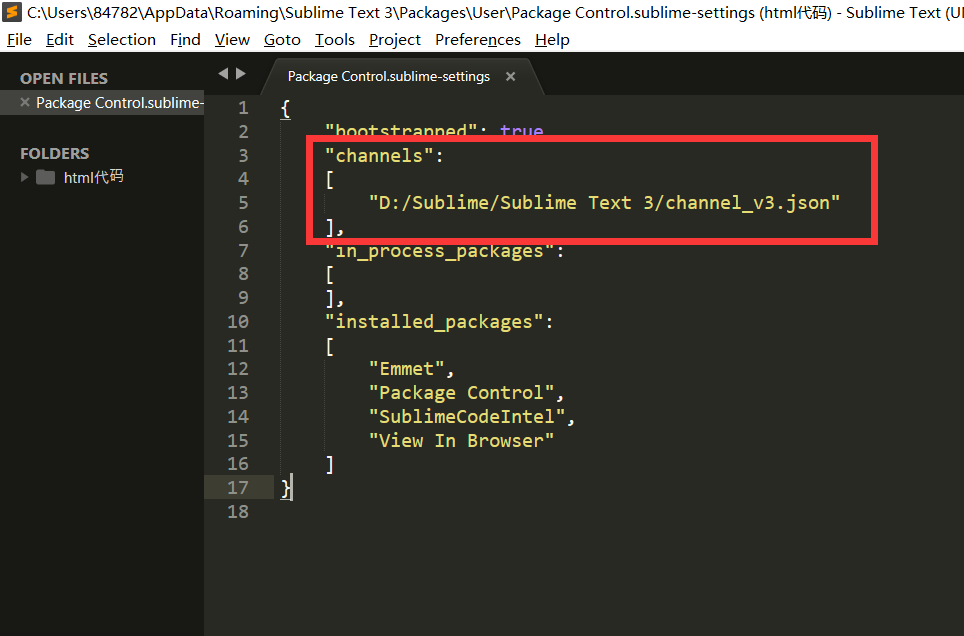The width and height of the screenshot is (964, 636).
Task: Open the Goto menu
Action: coord(282,40)
